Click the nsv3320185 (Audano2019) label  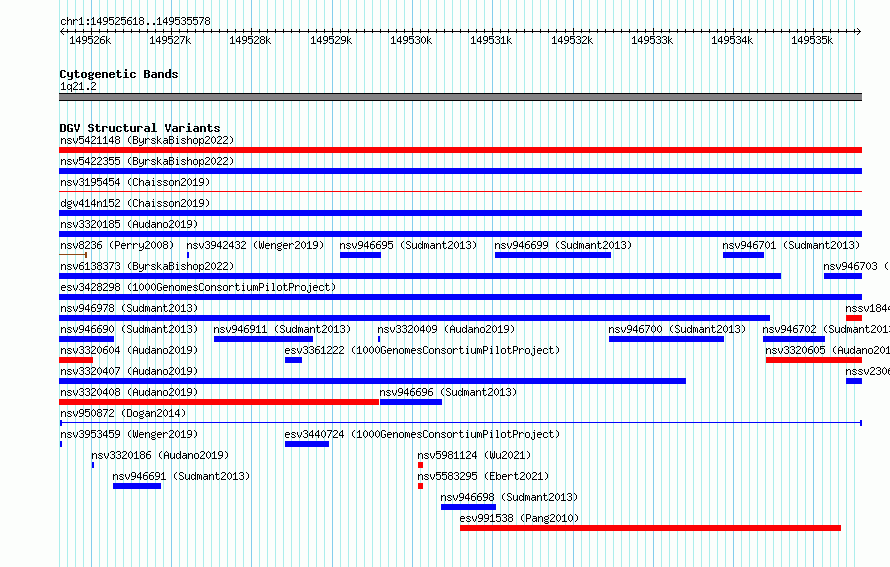(129, 224)
